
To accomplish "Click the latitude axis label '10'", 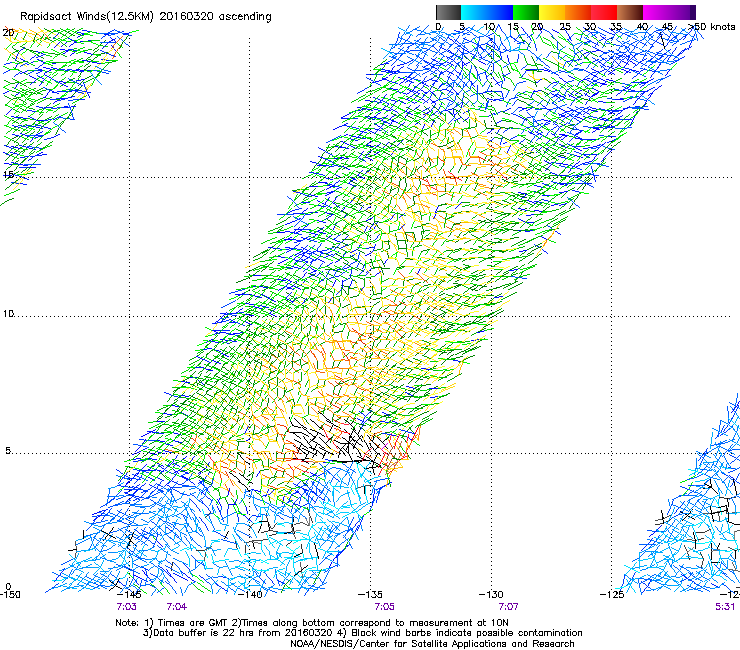I will [8, 314].
